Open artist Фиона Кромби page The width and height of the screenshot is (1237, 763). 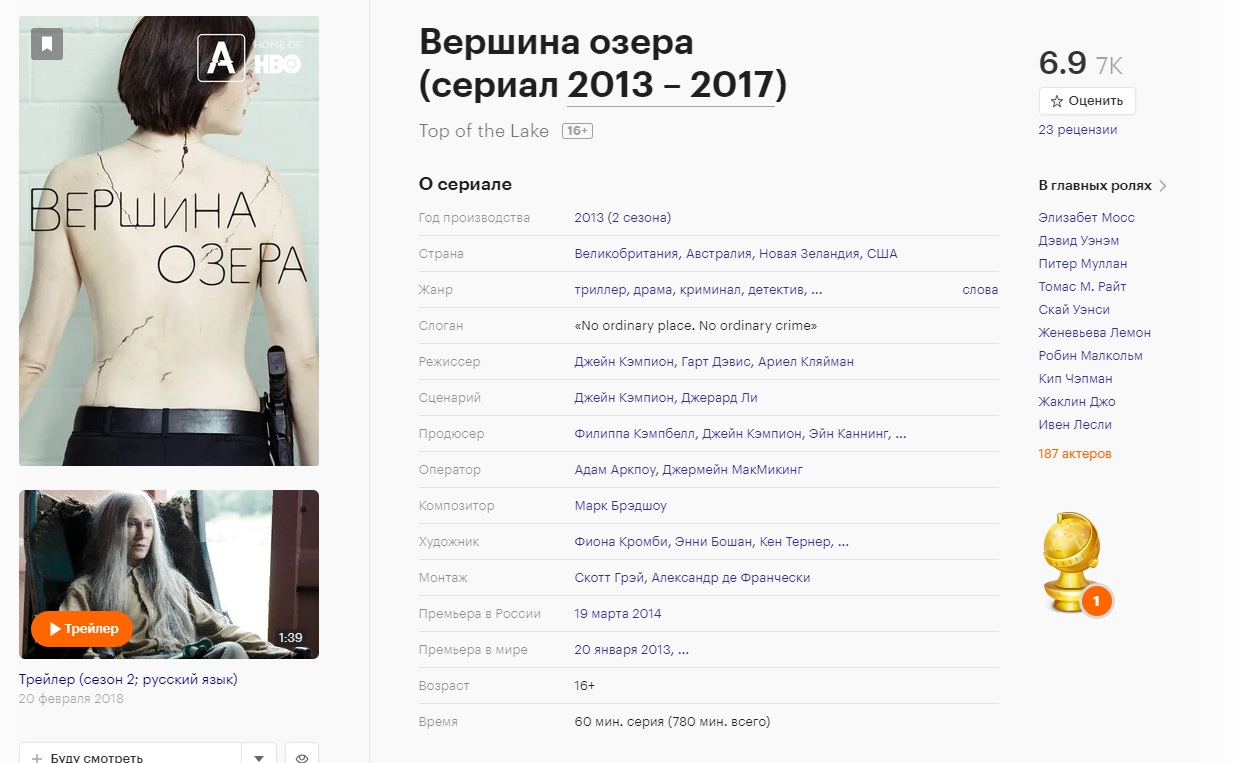pos(621,542)
